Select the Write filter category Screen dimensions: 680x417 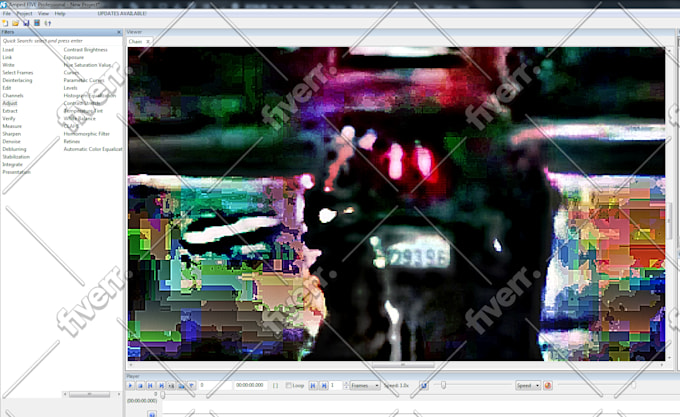(8, 65)
